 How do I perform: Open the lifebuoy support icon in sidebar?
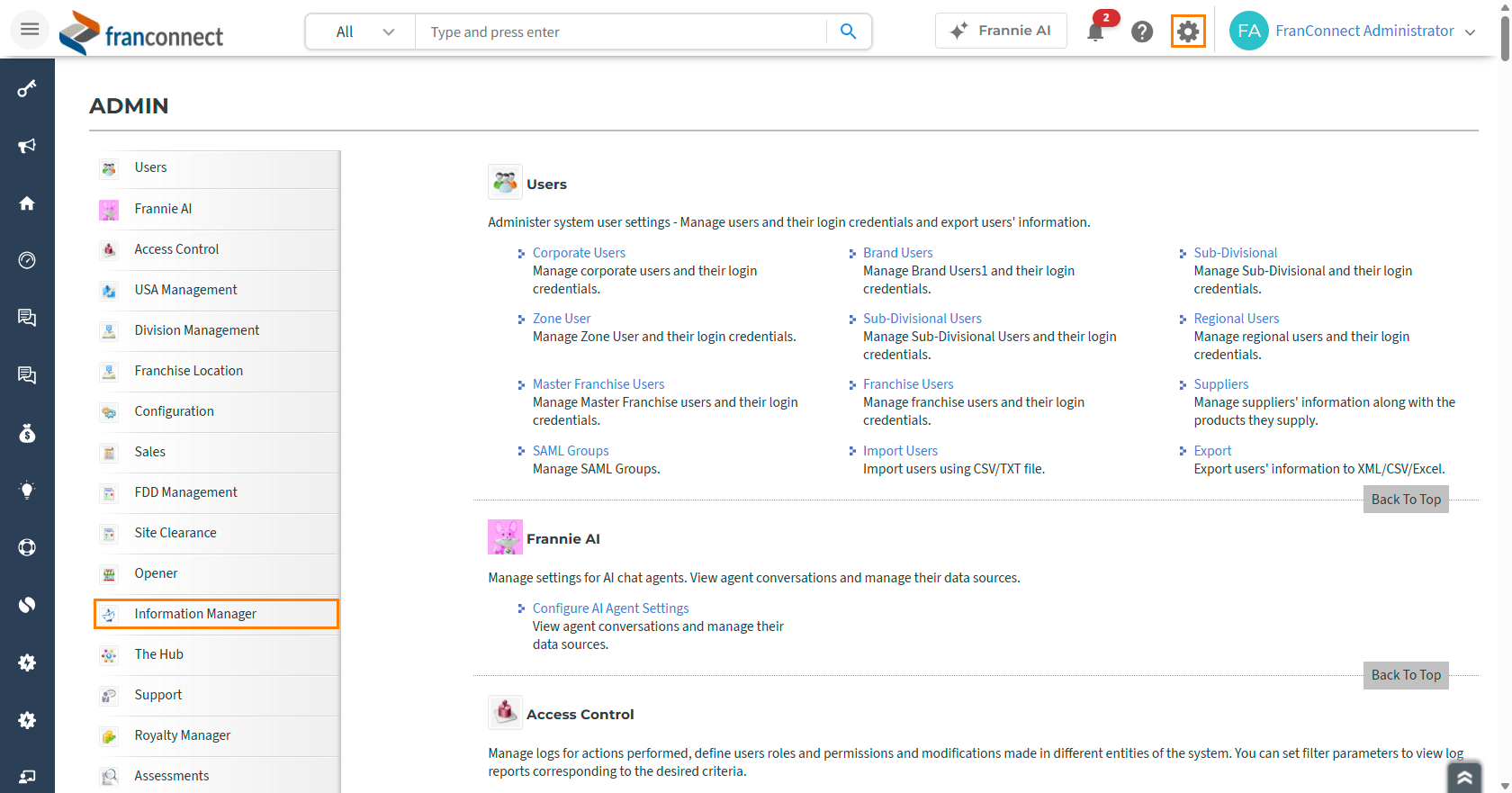[27, 547]
